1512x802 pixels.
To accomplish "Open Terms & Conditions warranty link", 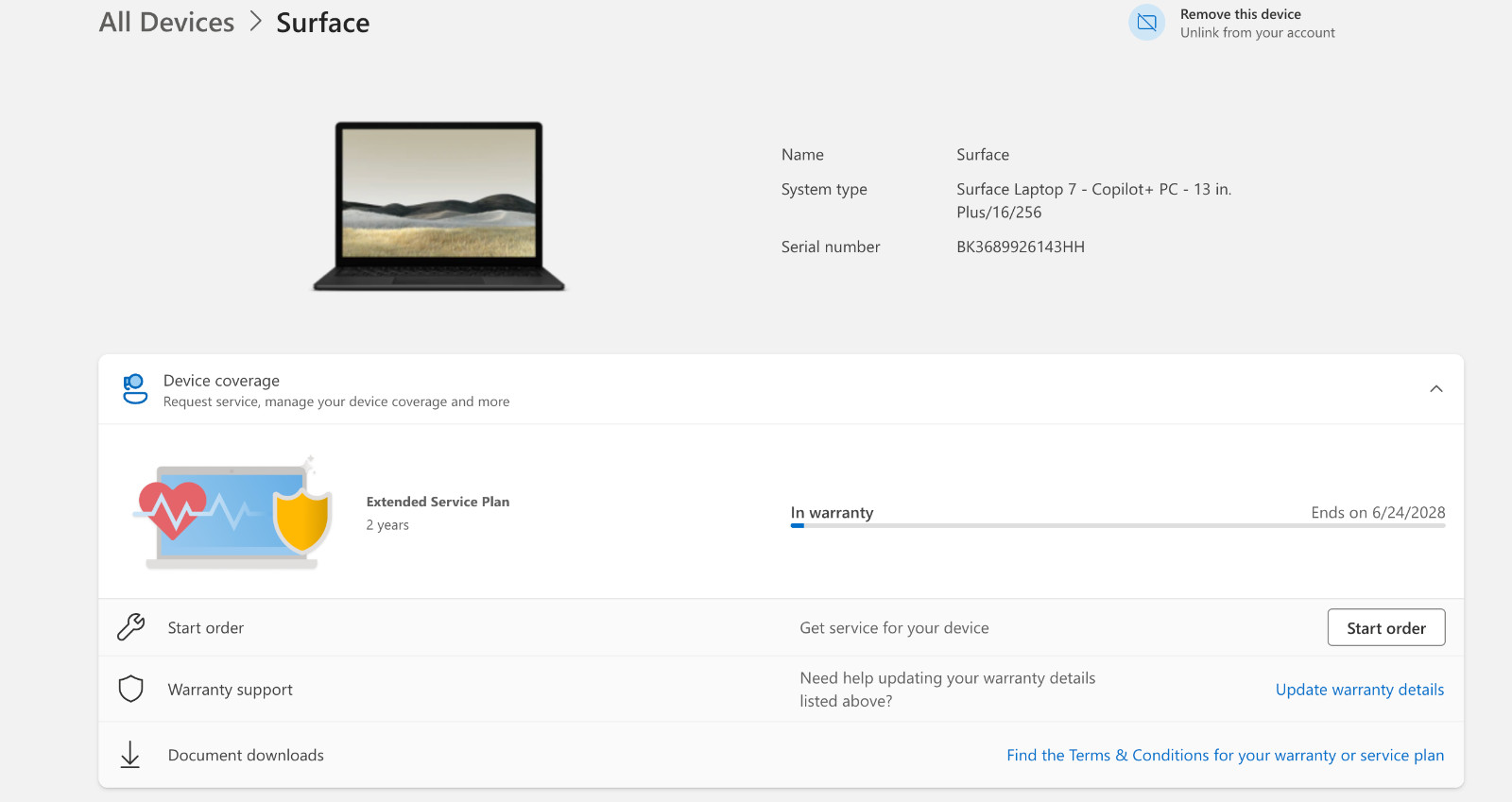I will pos(1225,756).
